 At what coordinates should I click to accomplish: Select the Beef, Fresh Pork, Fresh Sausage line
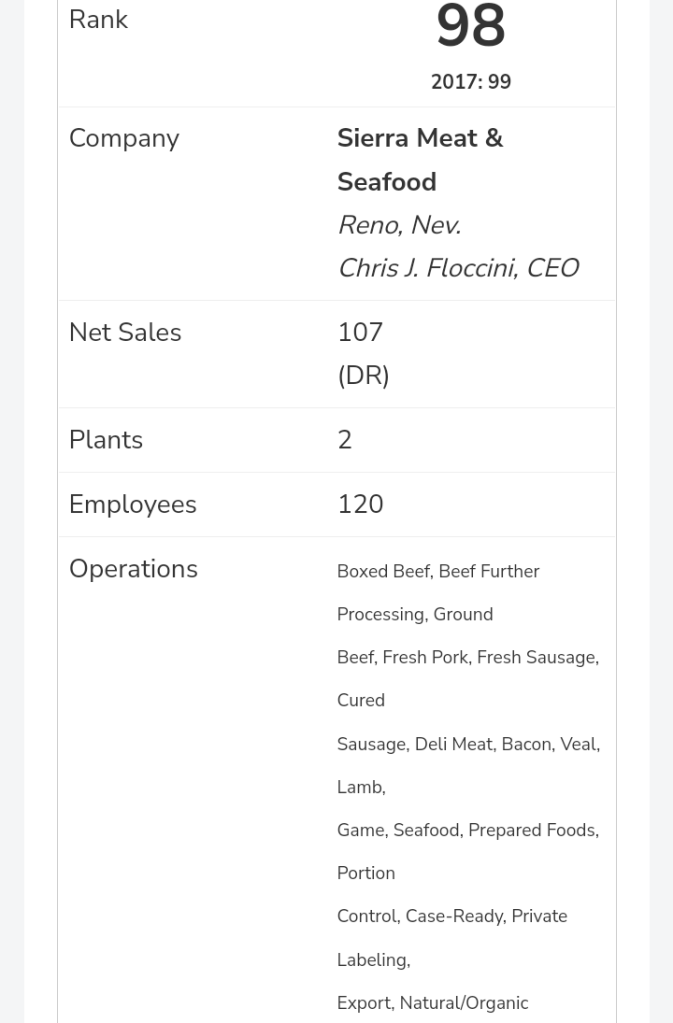coord(467,657)
